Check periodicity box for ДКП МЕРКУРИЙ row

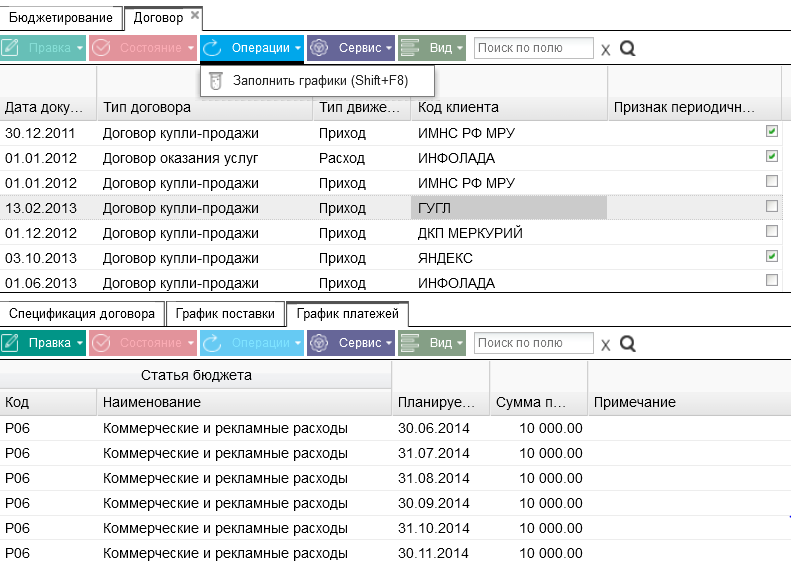(x=771, y=231)
